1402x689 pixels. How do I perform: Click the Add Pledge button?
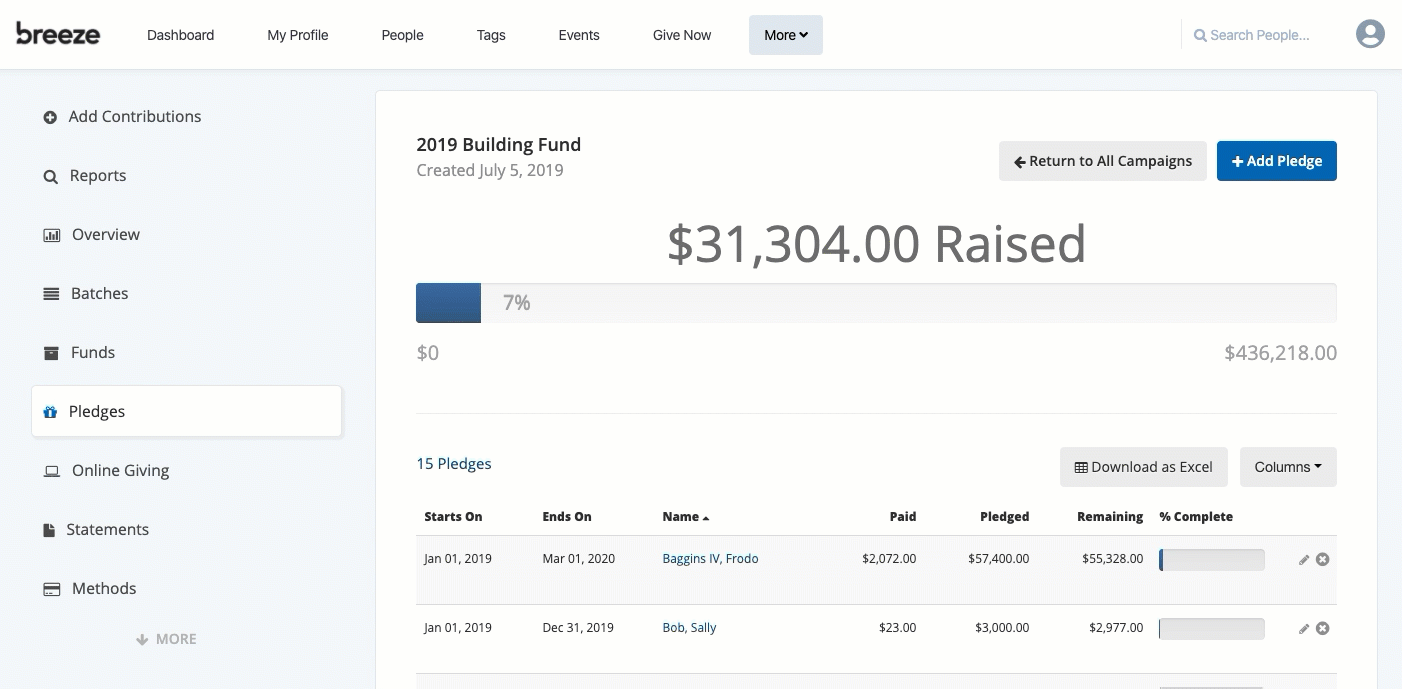click(x=1276, y=160)
